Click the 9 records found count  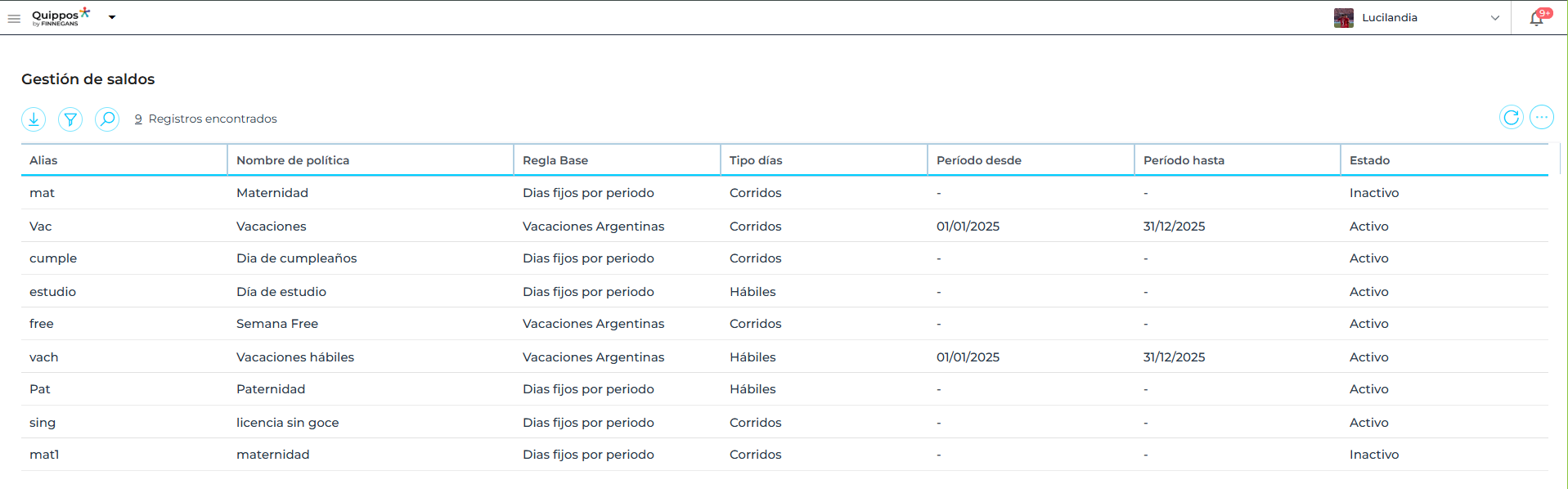[138, 119]
